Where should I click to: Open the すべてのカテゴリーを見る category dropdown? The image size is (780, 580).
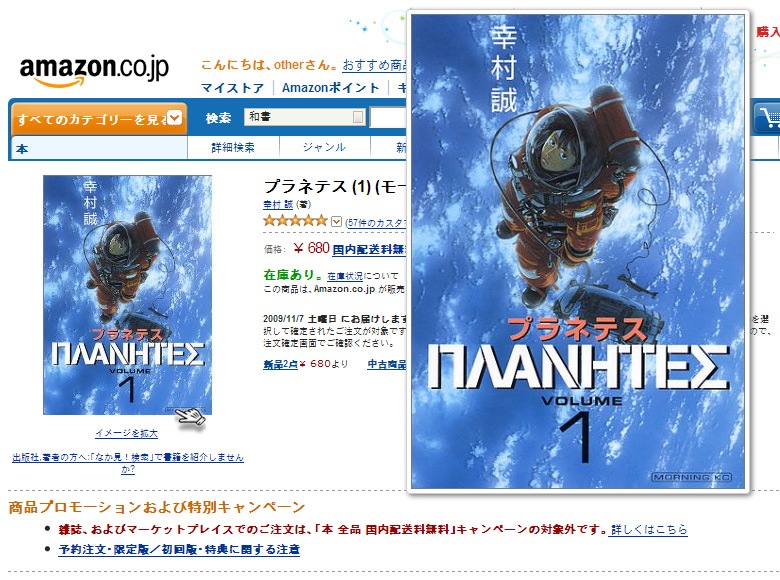click(x=99, y=119)
